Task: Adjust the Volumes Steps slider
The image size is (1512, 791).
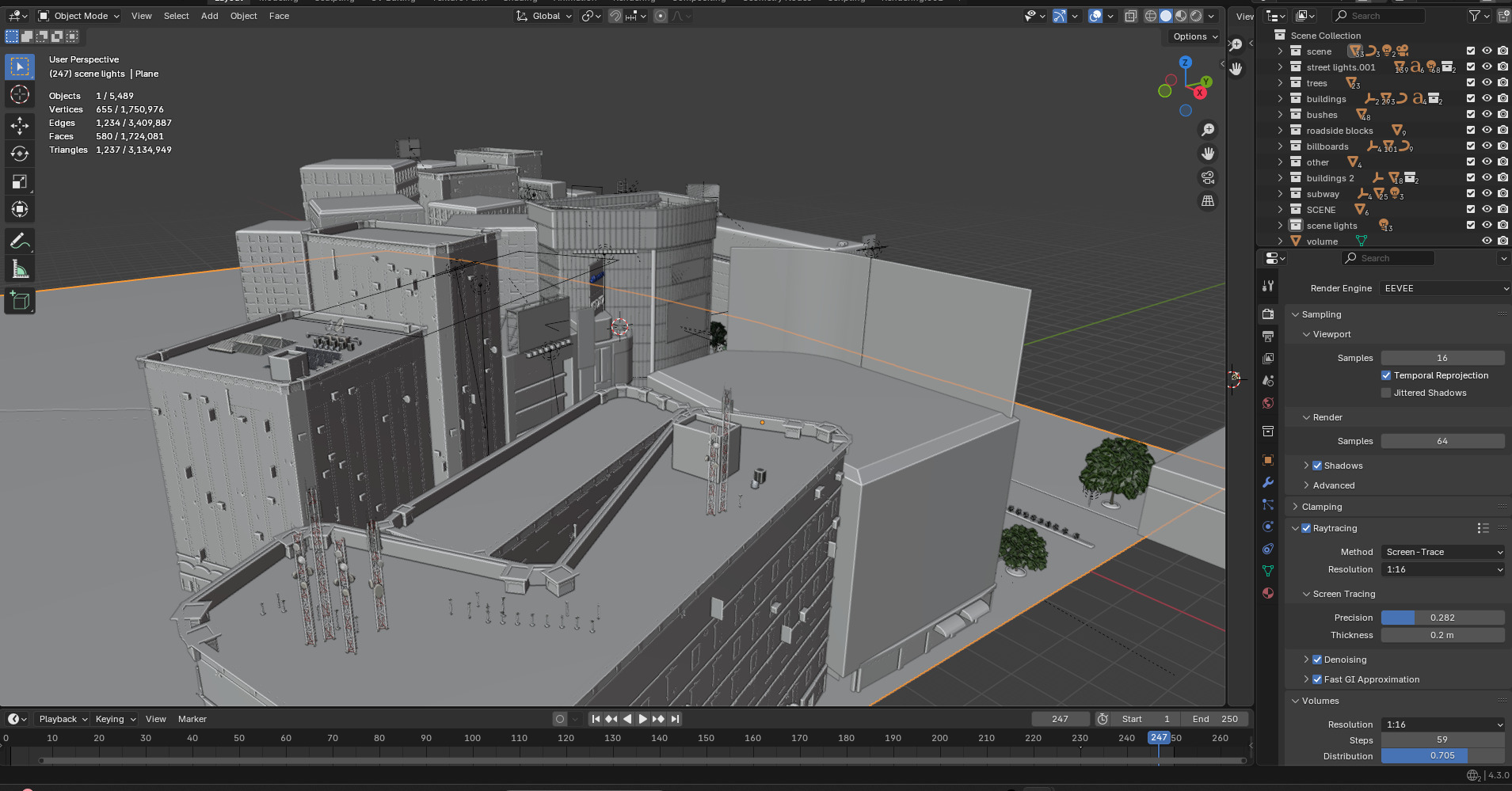Action: [x=1442, y=740]
